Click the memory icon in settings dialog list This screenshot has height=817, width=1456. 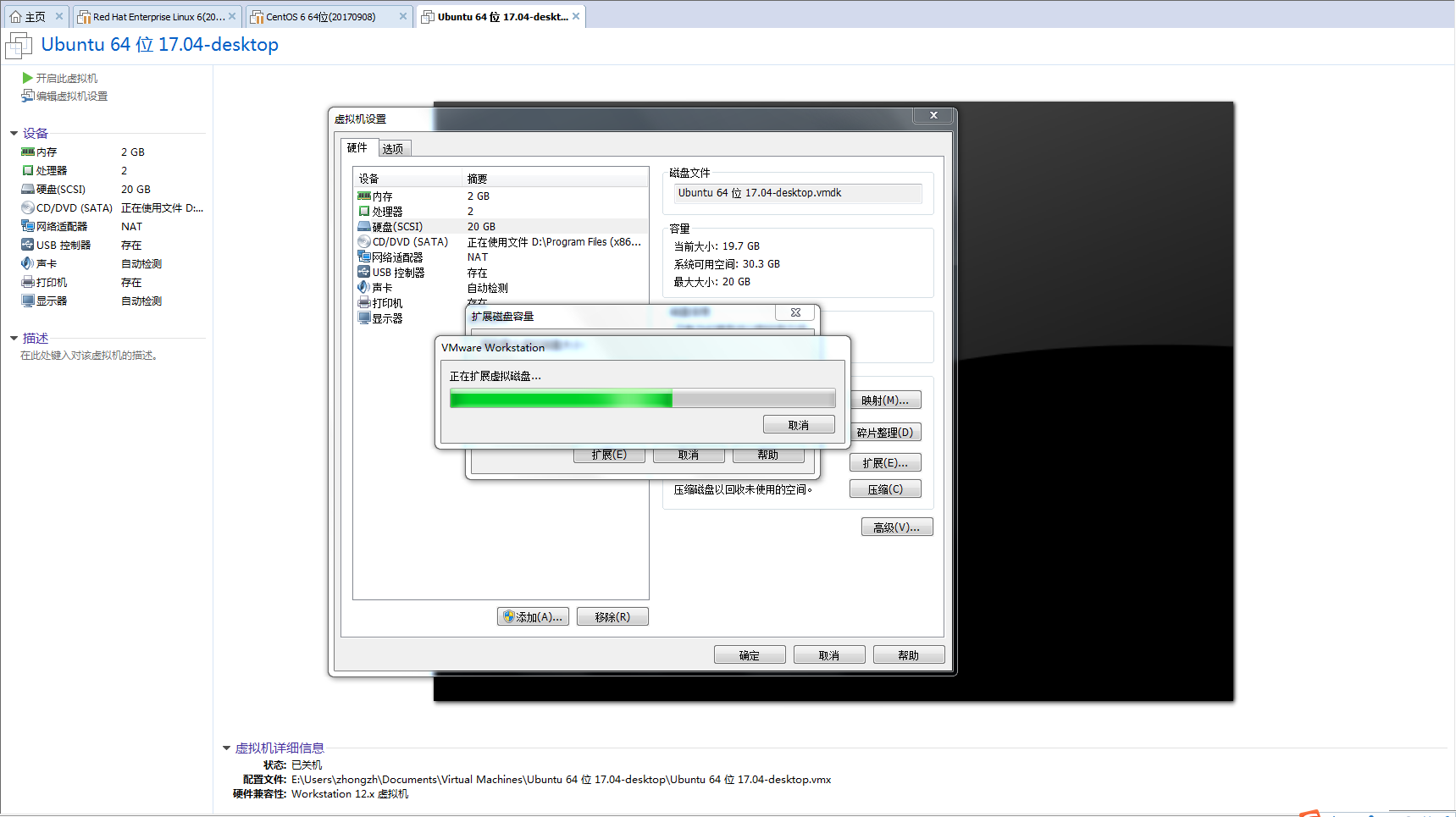point(364,196)
